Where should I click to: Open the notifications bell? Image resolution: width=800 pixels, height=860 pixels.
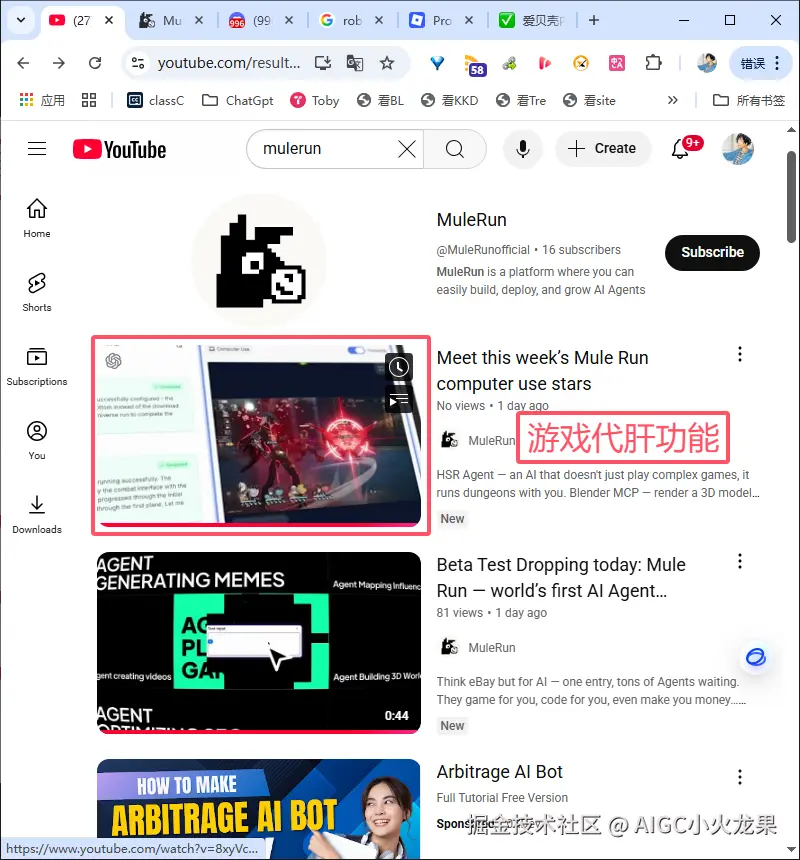click(680, 149)
